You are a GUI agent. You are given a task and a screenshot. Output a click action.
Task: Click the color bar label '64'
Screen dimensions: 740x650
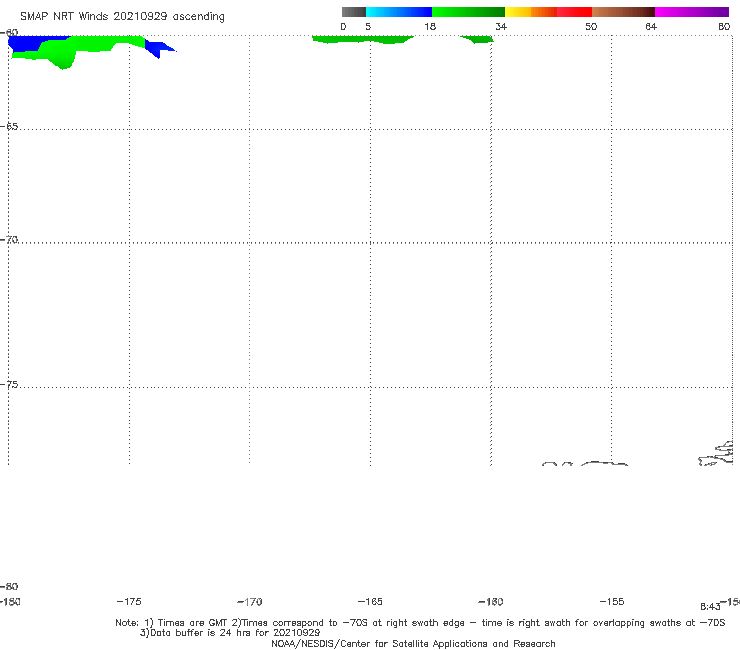point(651,26)
